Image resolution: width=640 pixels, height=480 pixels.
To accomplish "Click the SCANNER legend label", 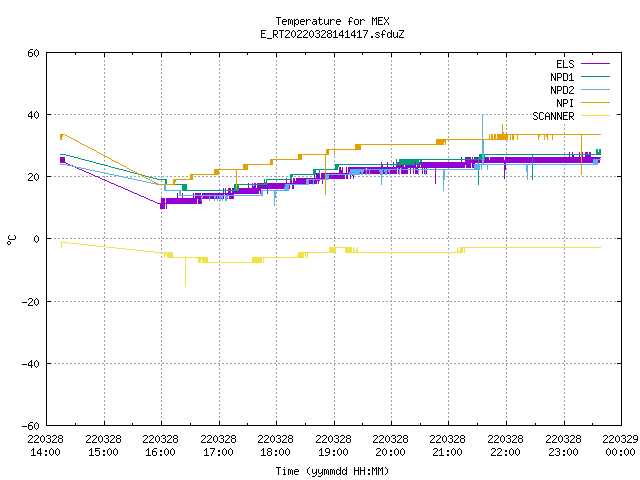I will coord(553,116).
